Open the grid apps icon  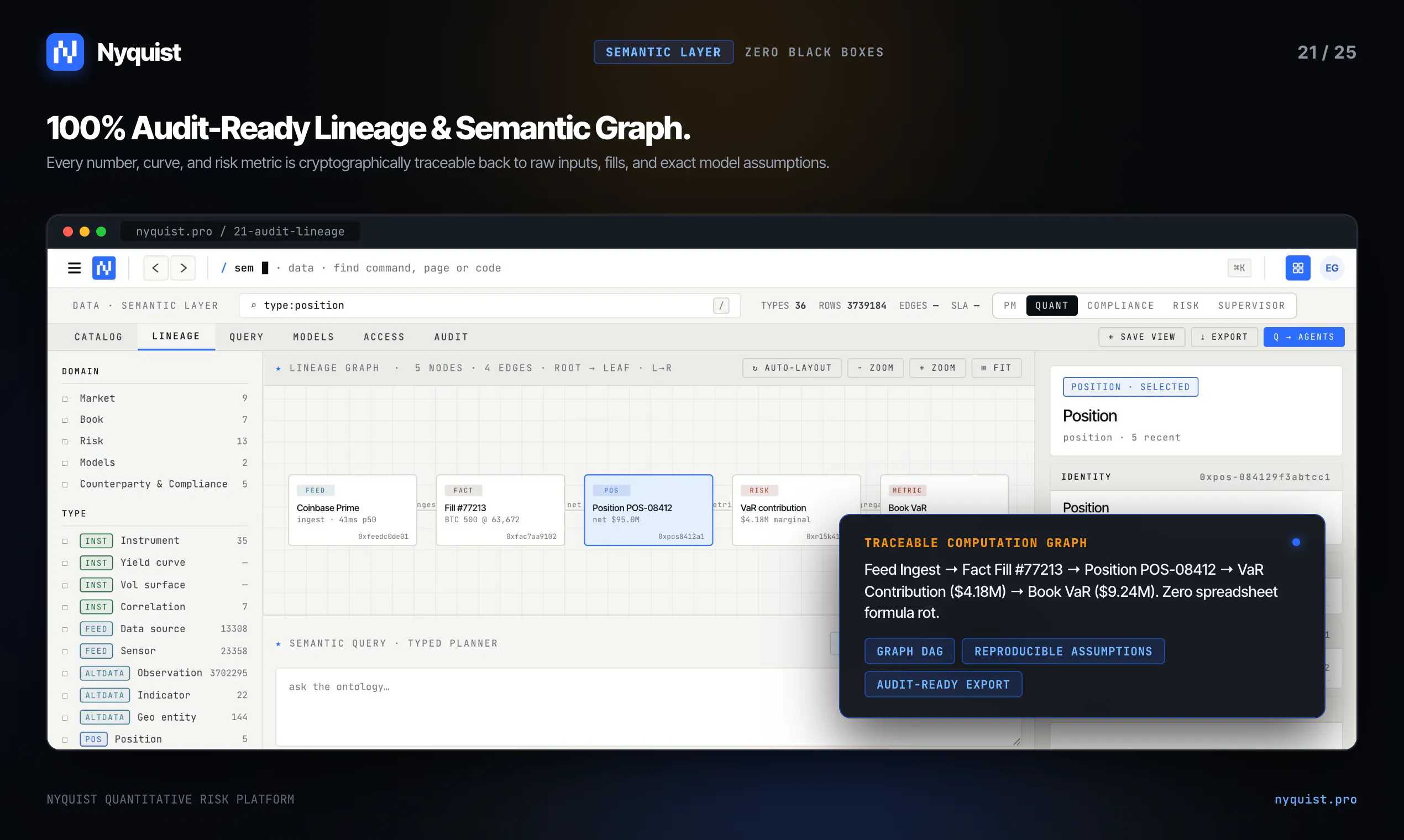(x=1297, y=267)
